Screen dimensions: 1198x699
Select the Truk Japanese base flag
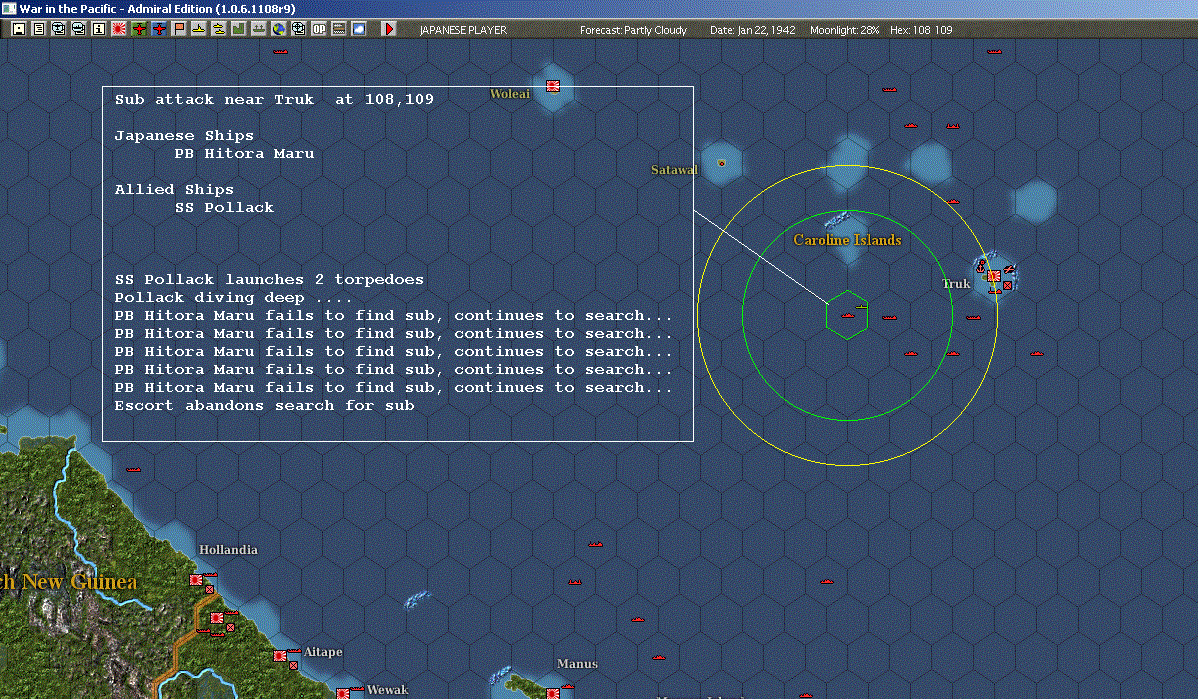994,276
